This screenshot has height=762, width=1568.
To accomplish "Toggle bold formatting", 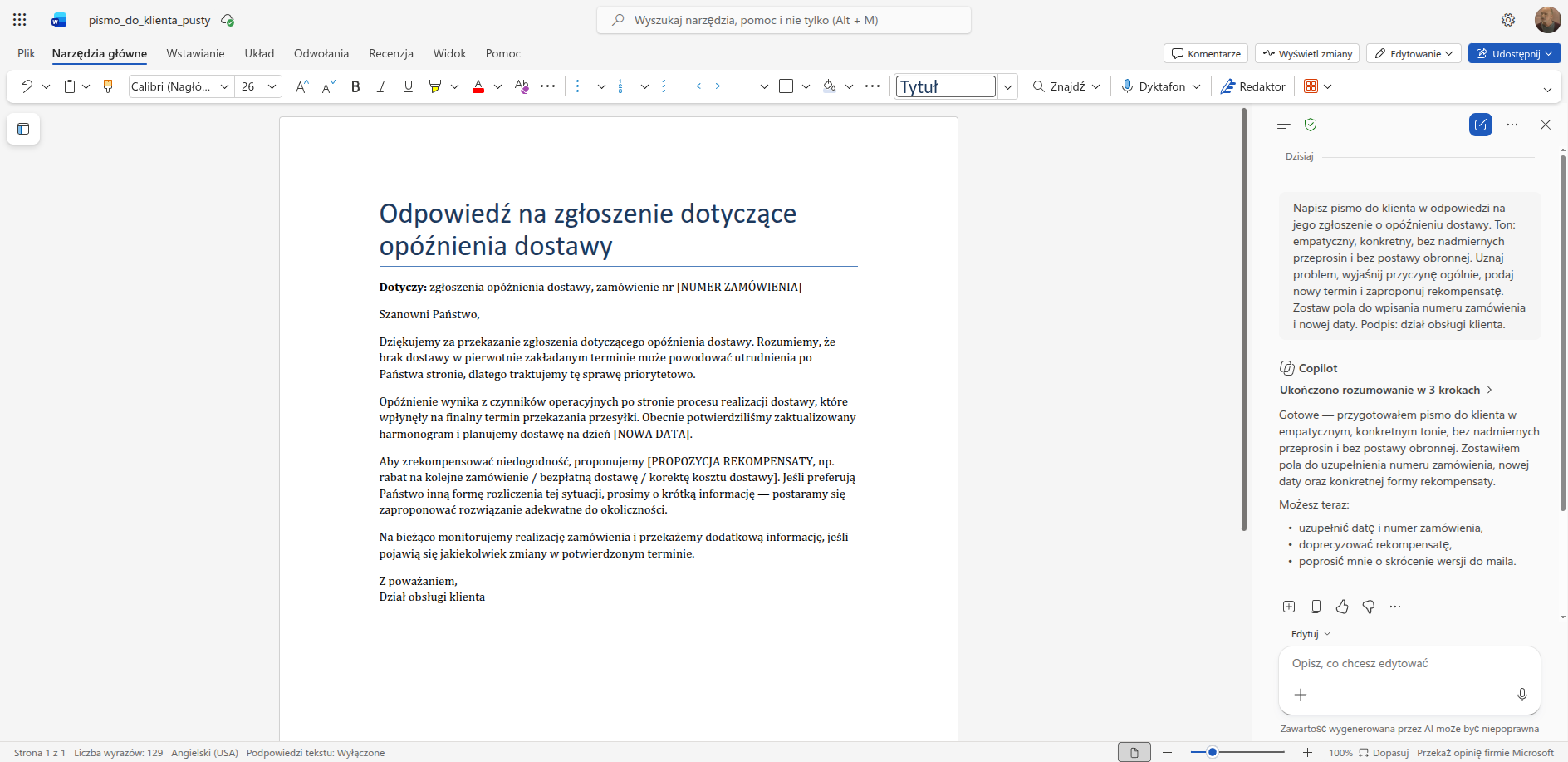I will (x=355, y=86).
